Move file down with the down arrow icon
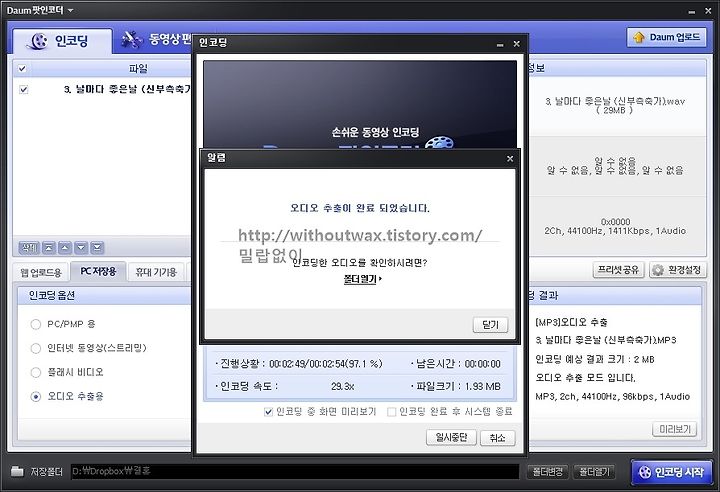Screen dimensions: 720x492 point(81,248)
